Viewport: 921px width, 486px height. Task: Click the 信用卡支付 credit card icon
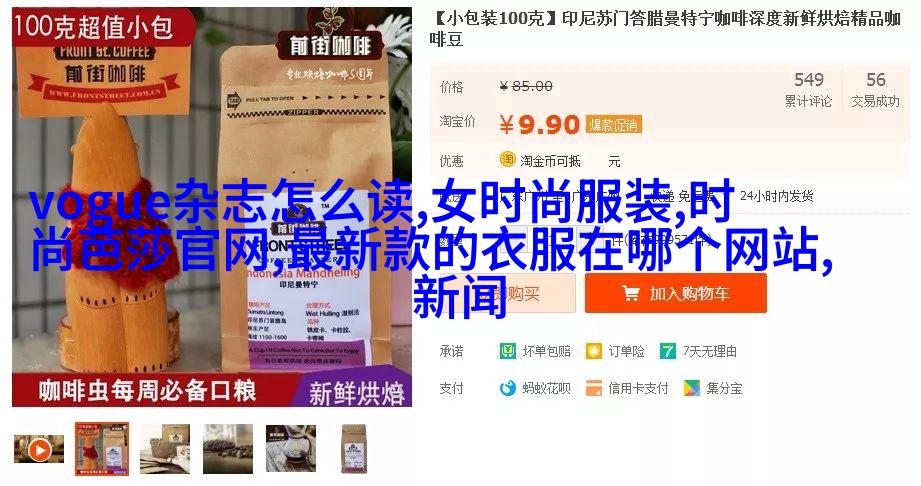pyautogui.click(x=594, y=388)
